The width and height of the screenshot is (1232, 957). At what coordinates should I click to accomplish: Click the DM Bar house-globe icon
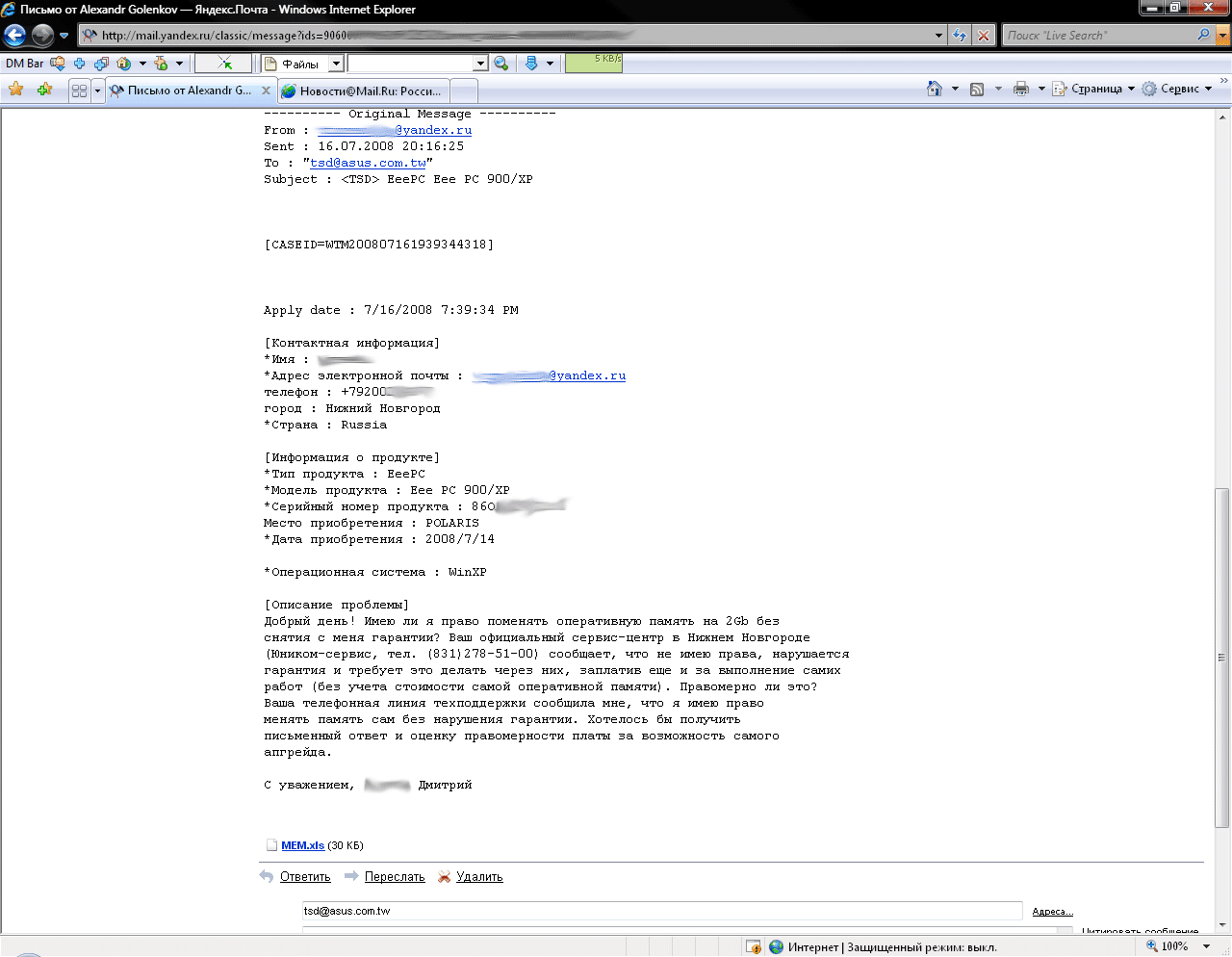pos(124,64)
